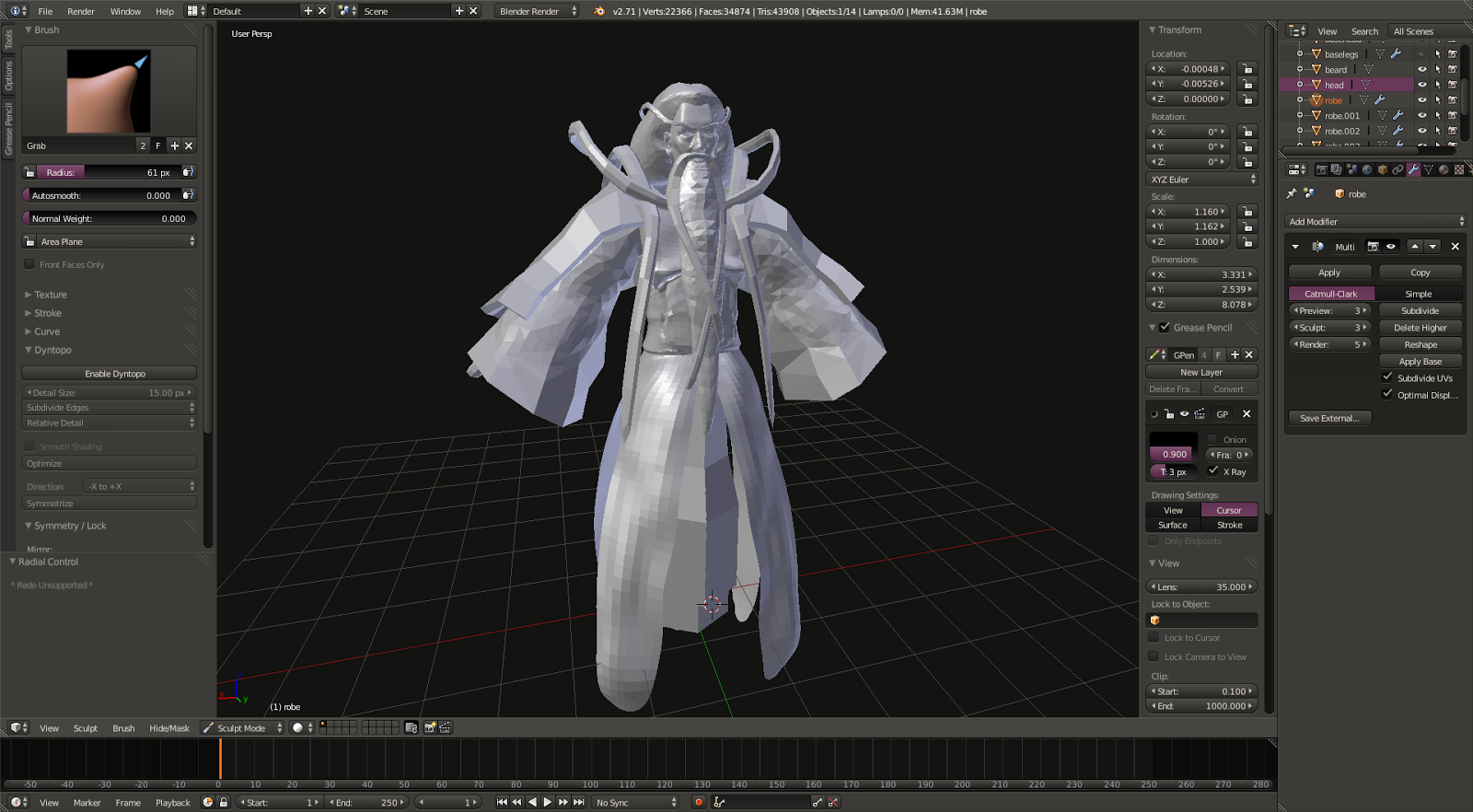Click the Delete Higher button
Screen dimensions: 1473x812
[1421, 328]
